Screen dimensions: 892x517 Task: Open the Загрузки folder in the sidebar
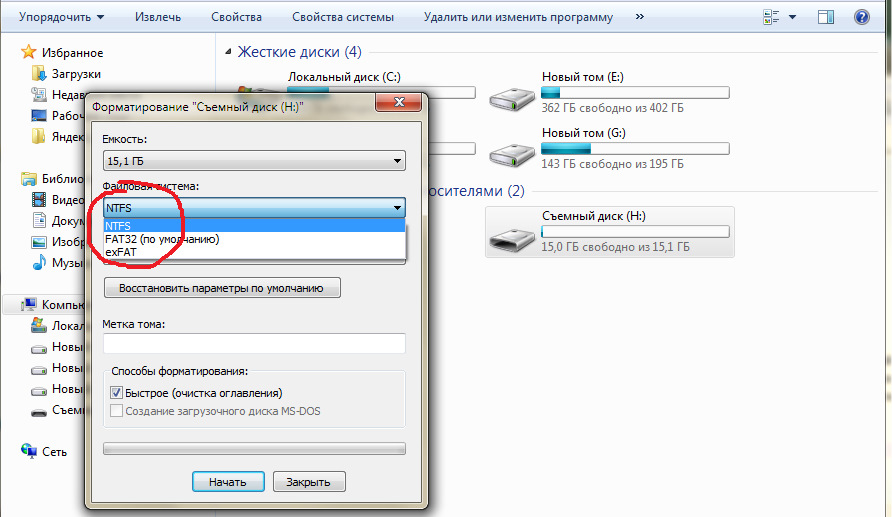click(x=66, y=74)
